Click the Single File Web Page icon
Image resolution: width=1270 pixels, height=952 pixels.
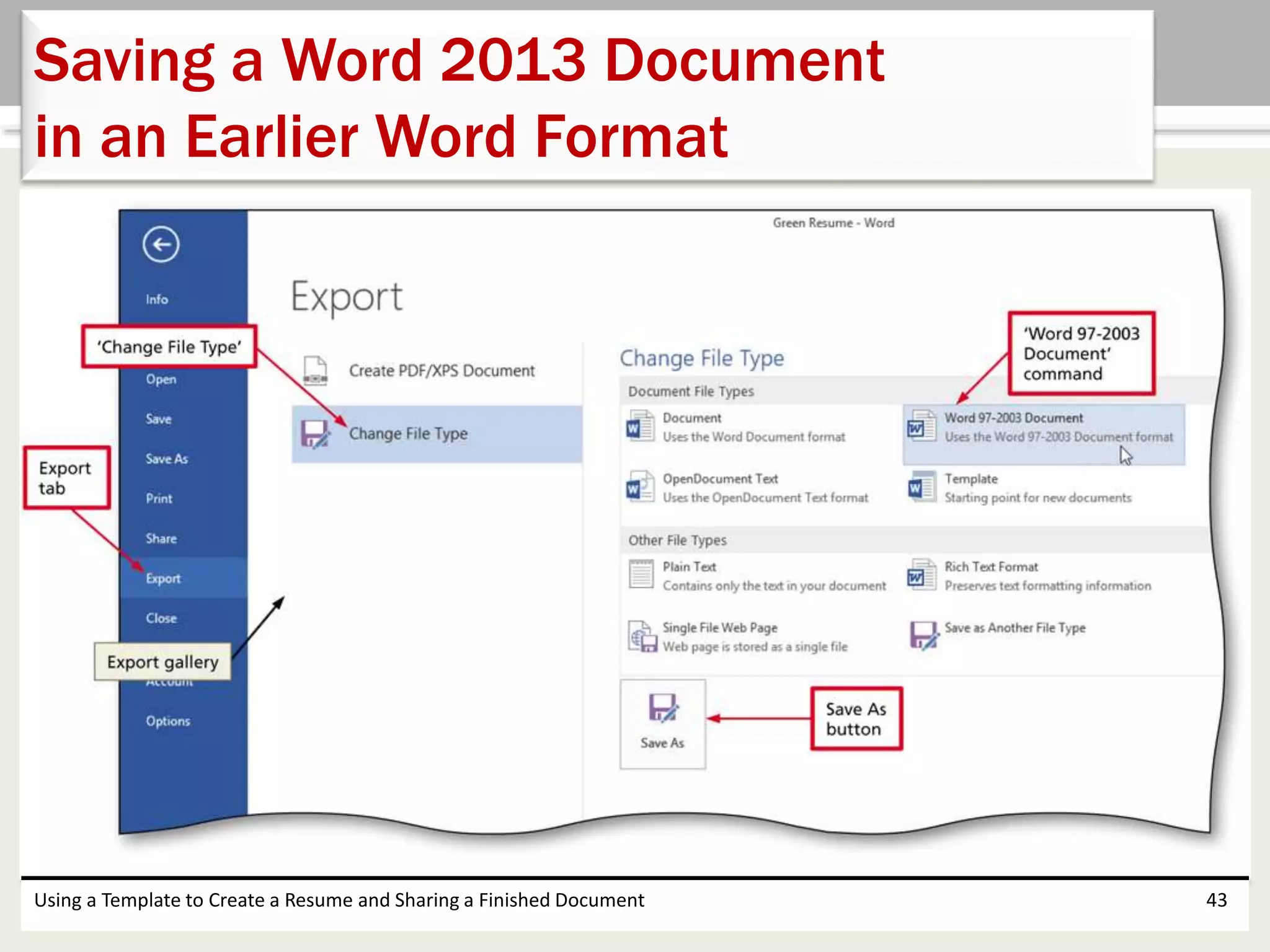tap(642, 637)
